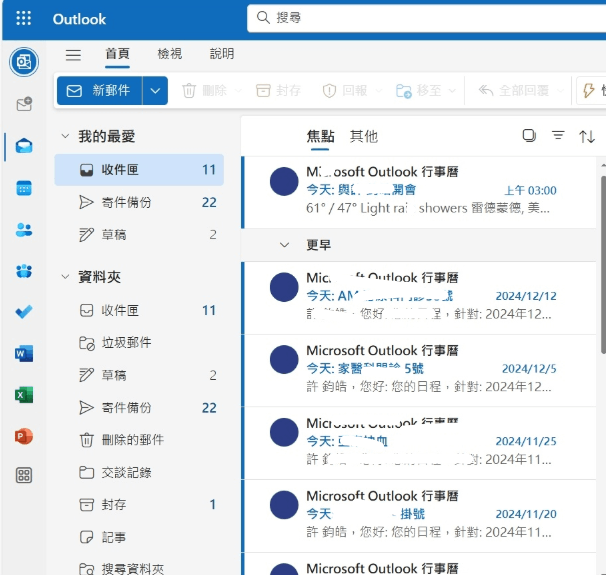Switch to the 說明 tab
The height and width of the screenshot is (575, 606).
coord(222,54)
